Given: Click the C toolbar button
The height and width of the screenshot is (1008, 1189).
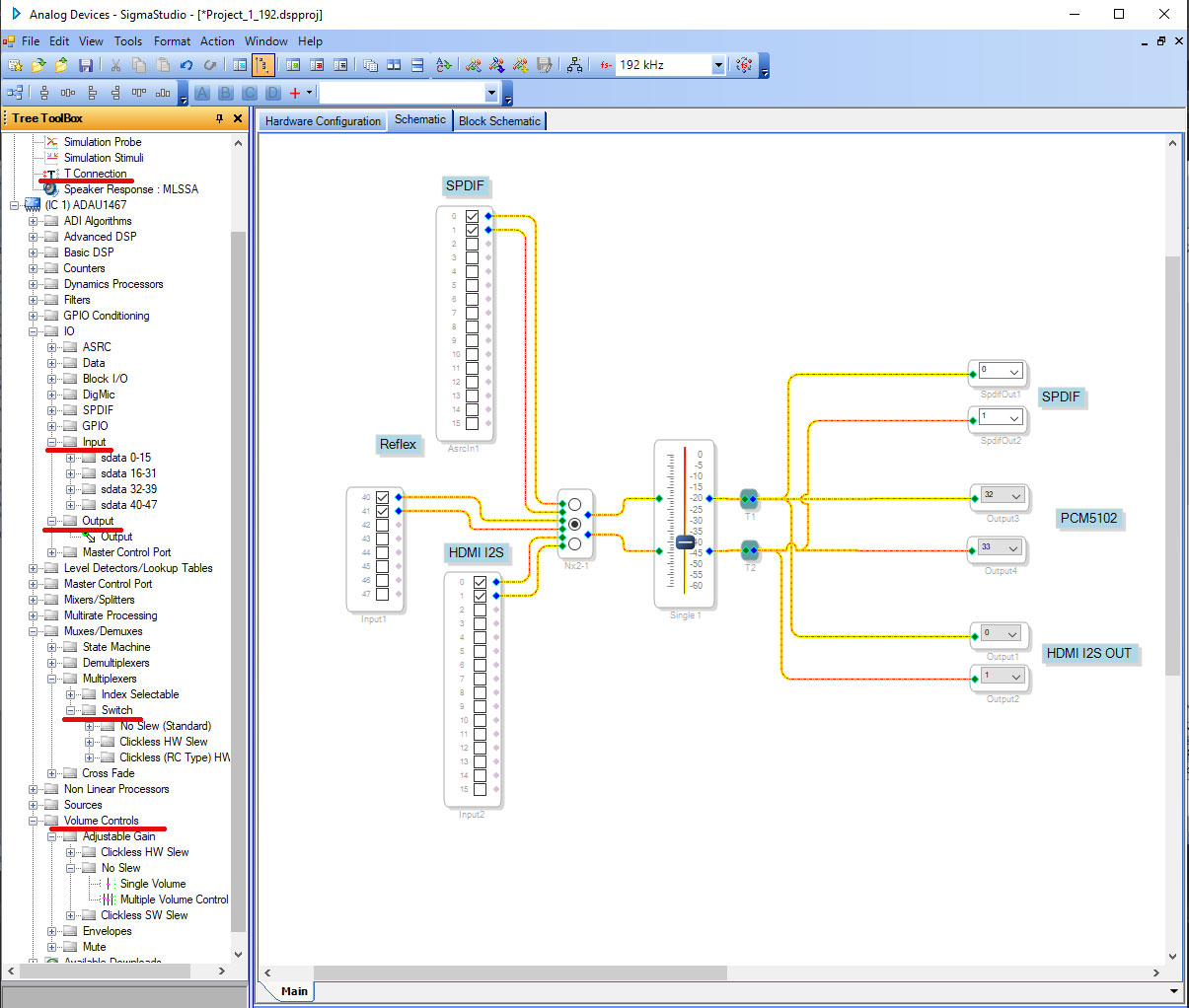Looking at the screenshot, I should [250, 93].
